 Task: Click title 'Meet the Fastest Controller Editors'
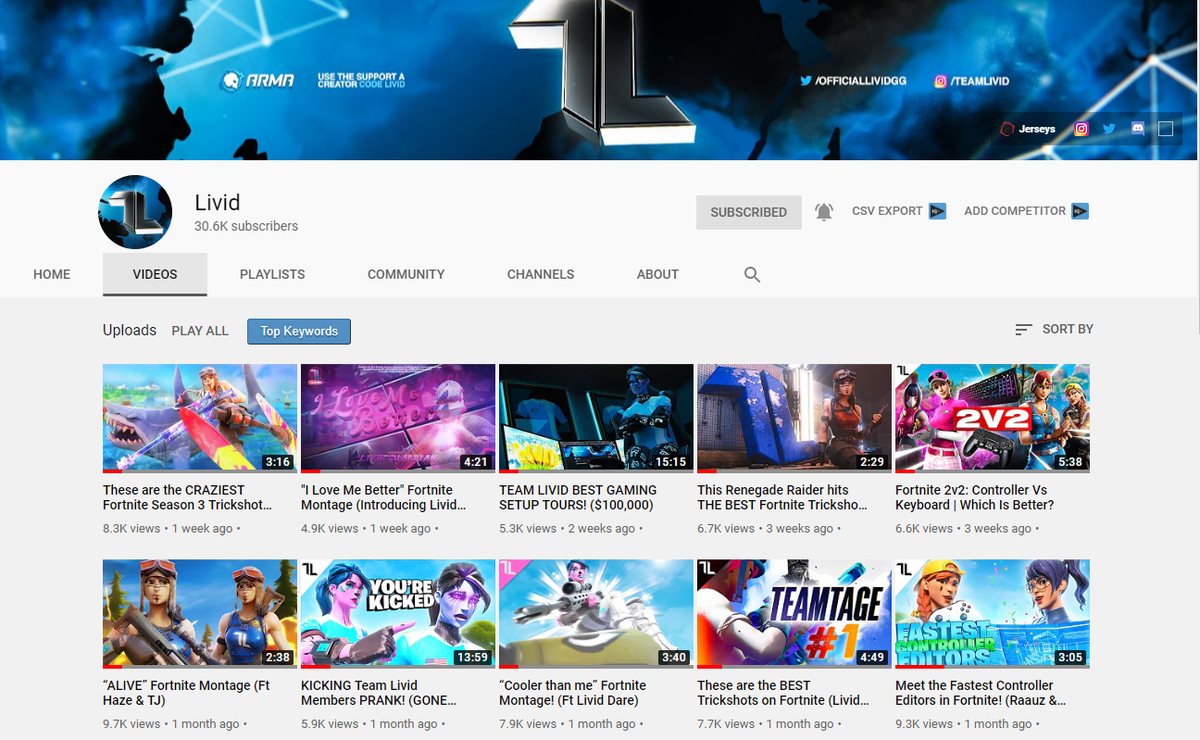pos(981,693)
